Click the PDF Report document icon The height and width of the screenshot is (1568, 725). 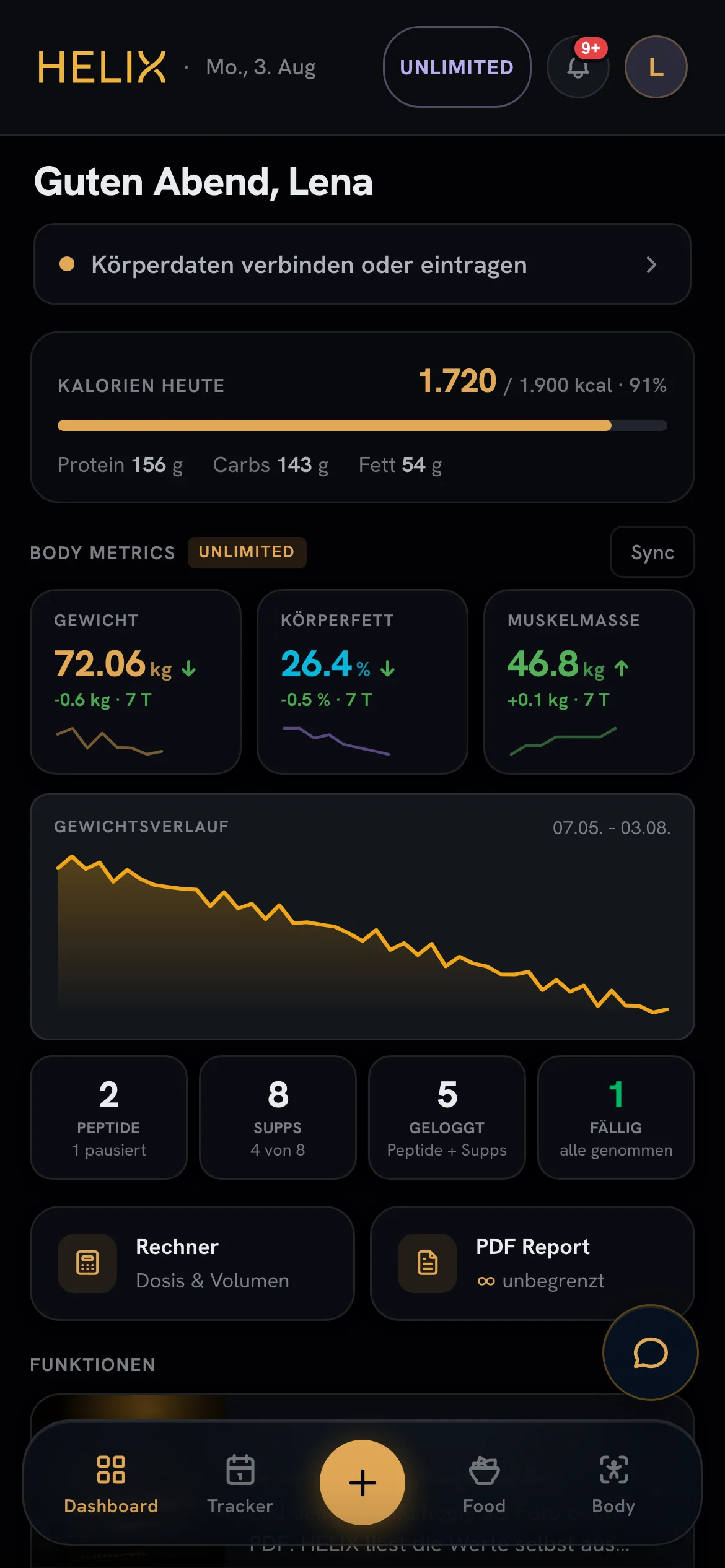[428, 1263]
